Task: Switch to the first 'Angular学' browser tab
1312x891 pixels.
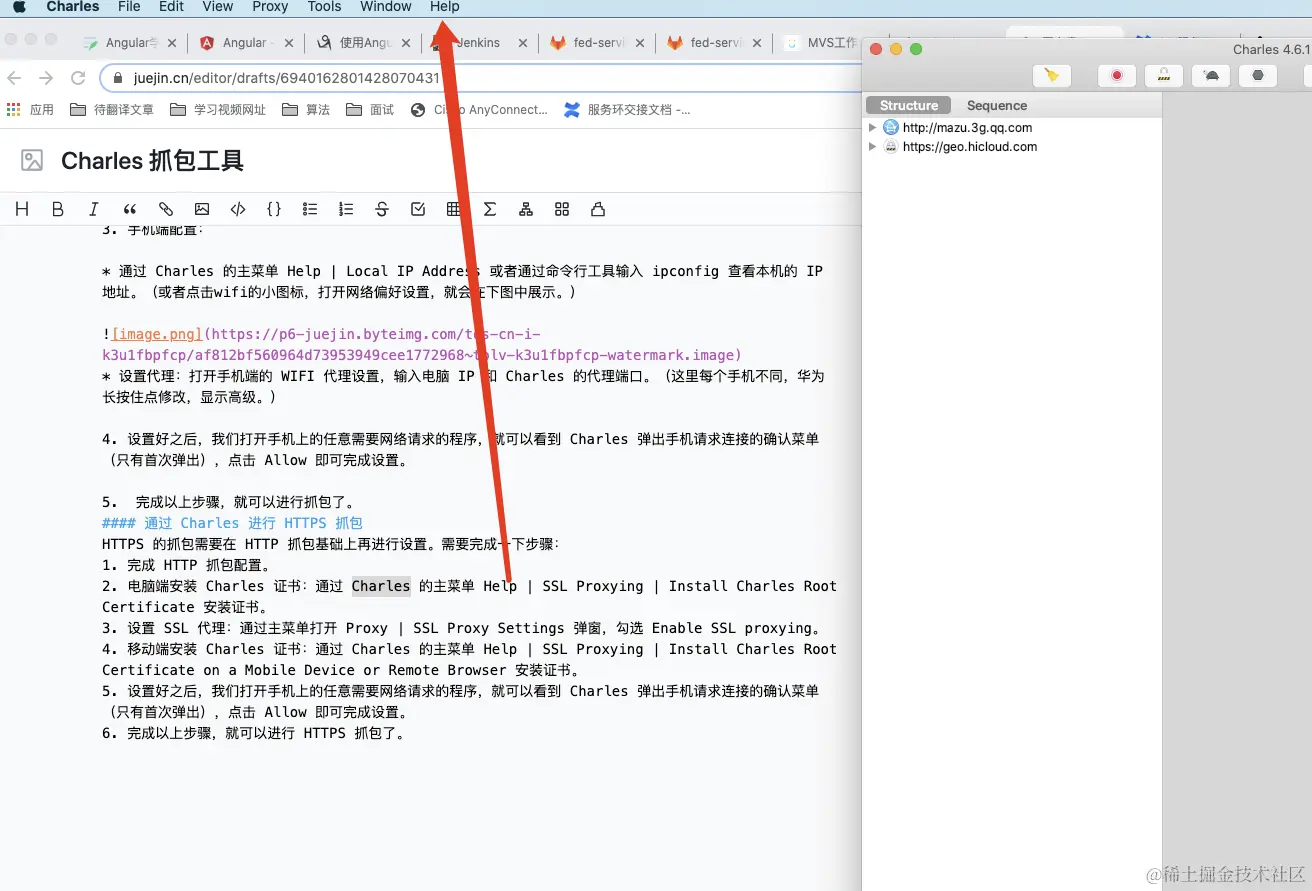Action: pyautogui.click(x=130, y=43)
